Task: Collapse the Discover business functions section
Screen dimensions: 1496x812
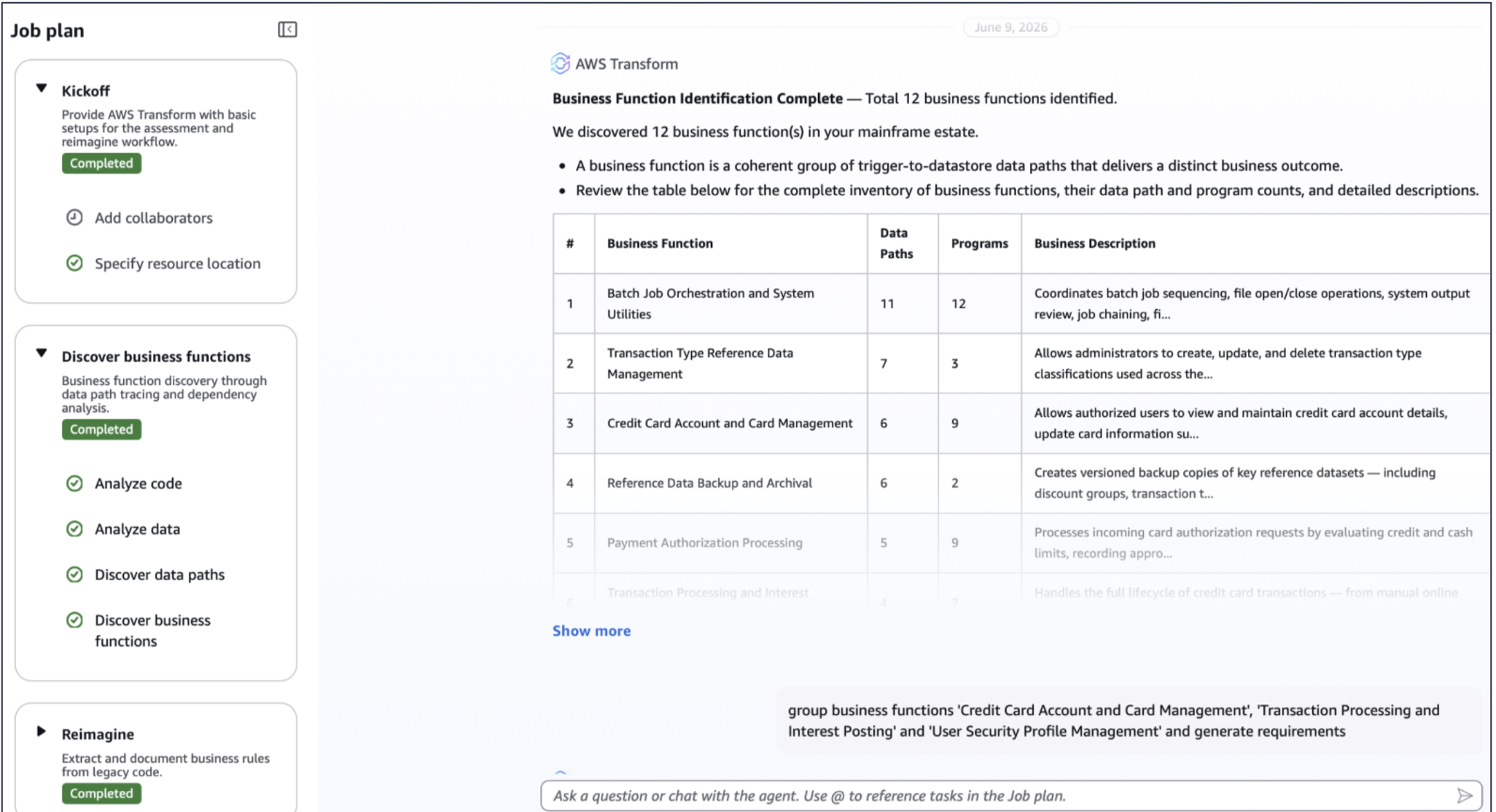Action: pyautogui.click(x=42, y=354)
